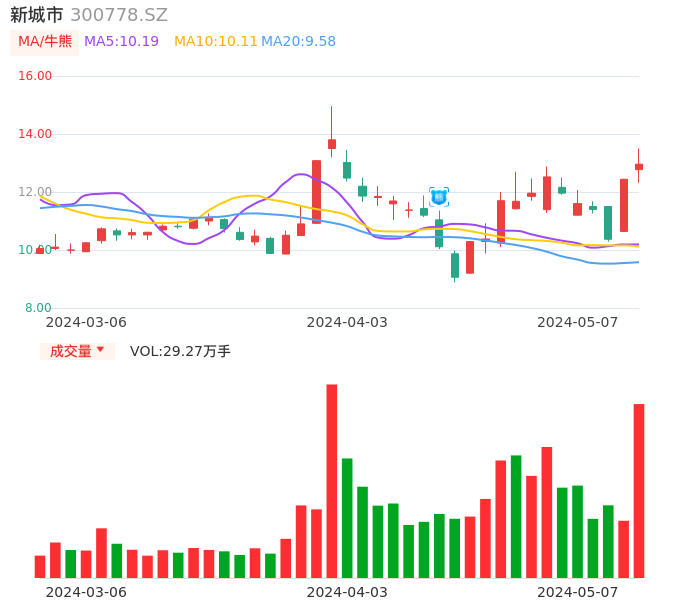Click the 成交量 volume label text
The height and width of the screenshot is (606, 686).
tap(70, 351)
